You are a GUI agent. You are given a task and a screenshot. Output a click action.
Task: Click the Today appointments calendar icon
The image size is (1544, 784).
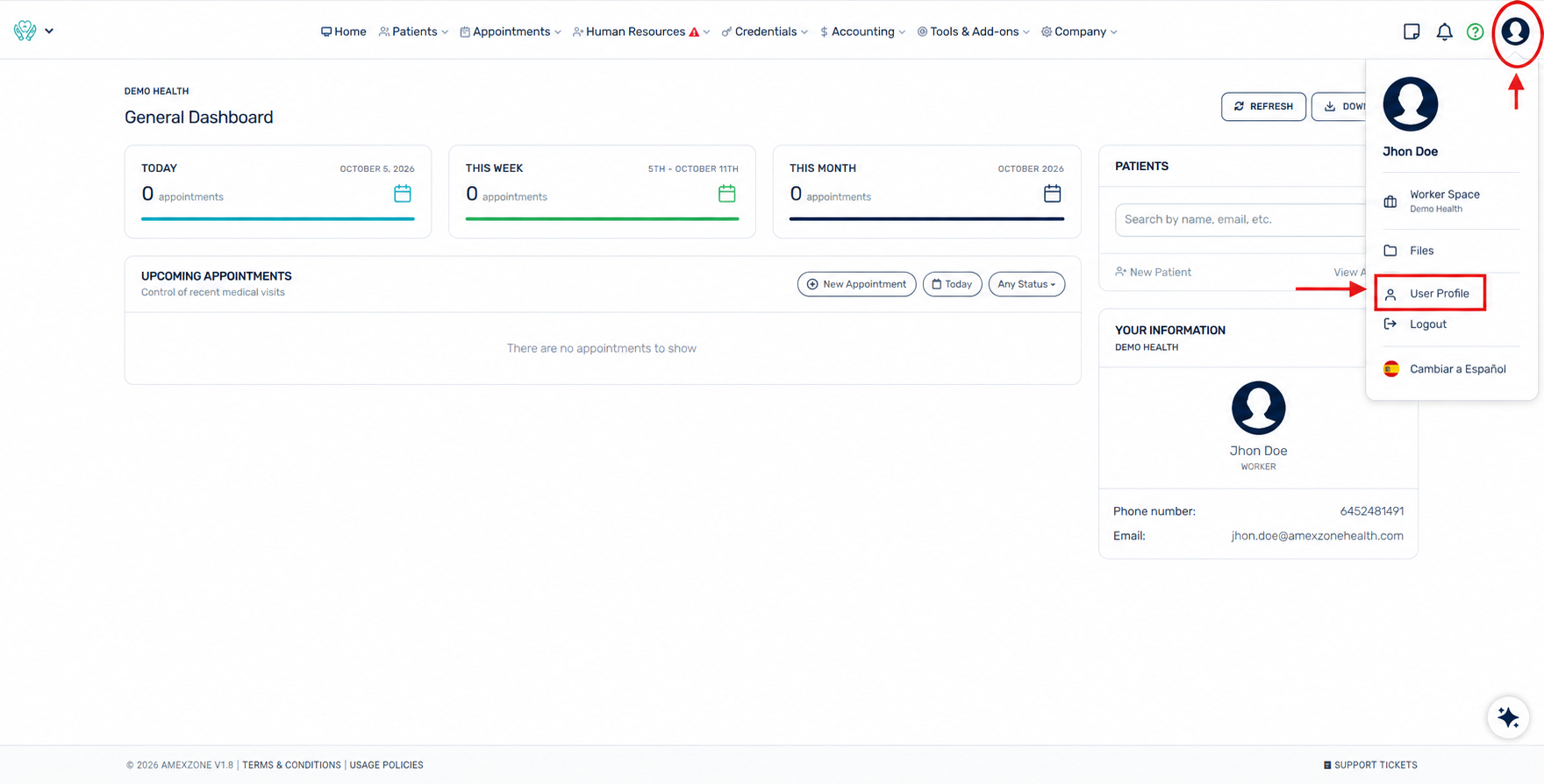tap(403, 194)
